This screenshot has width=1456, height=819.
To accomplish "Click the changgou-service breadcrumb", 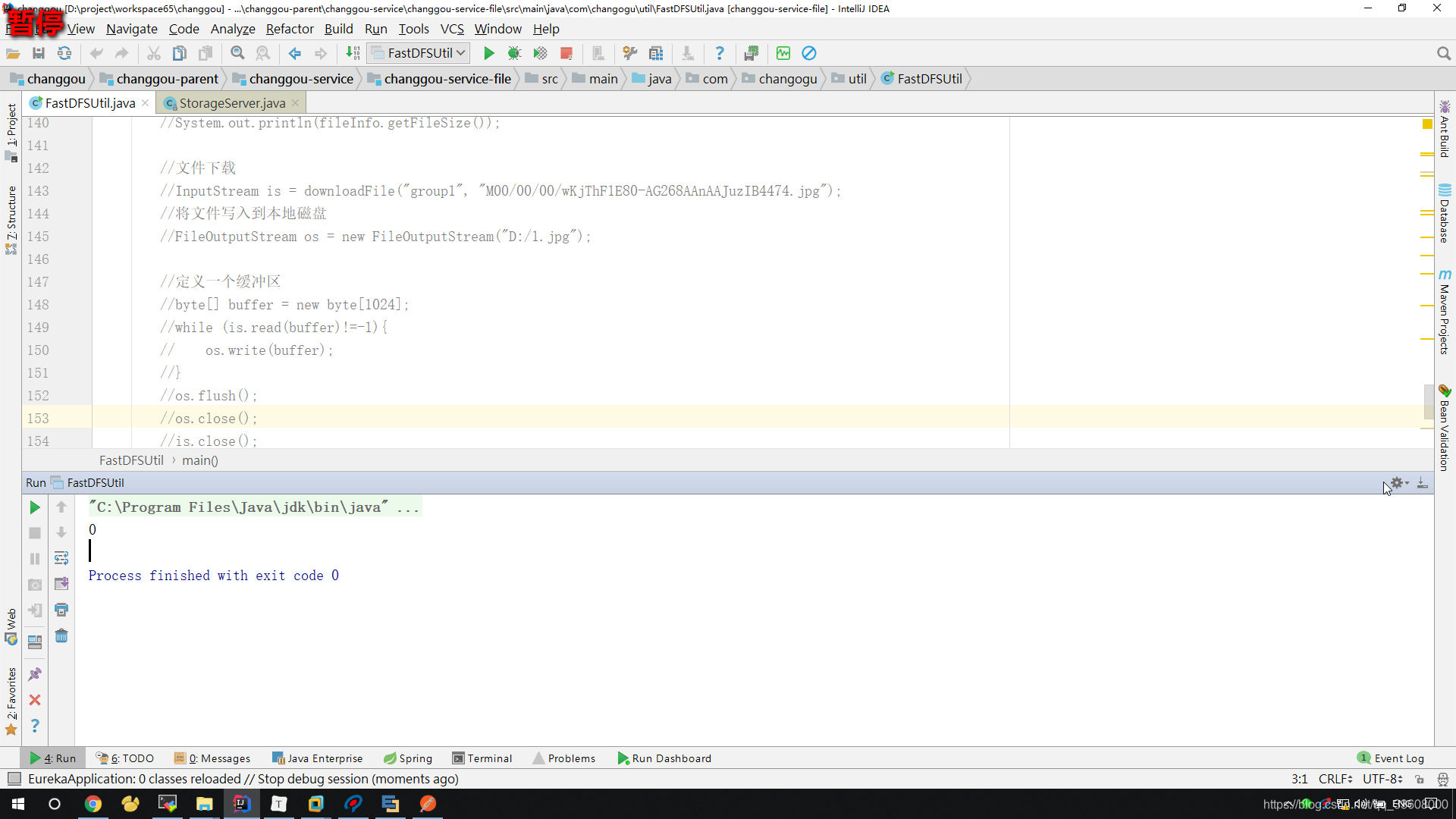I will pyautogui.click(x=293, y=79).
